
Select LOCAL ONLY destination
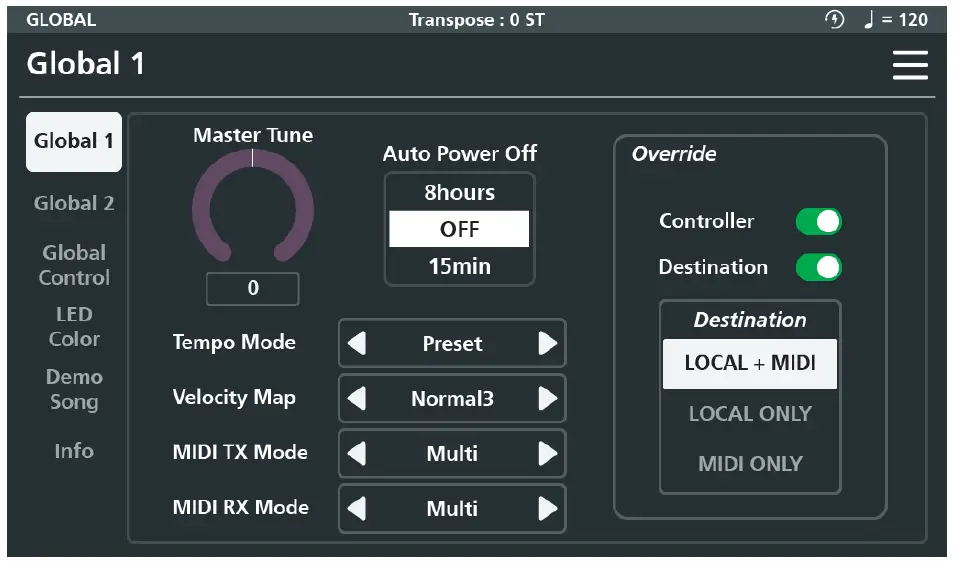coord(750,414)
